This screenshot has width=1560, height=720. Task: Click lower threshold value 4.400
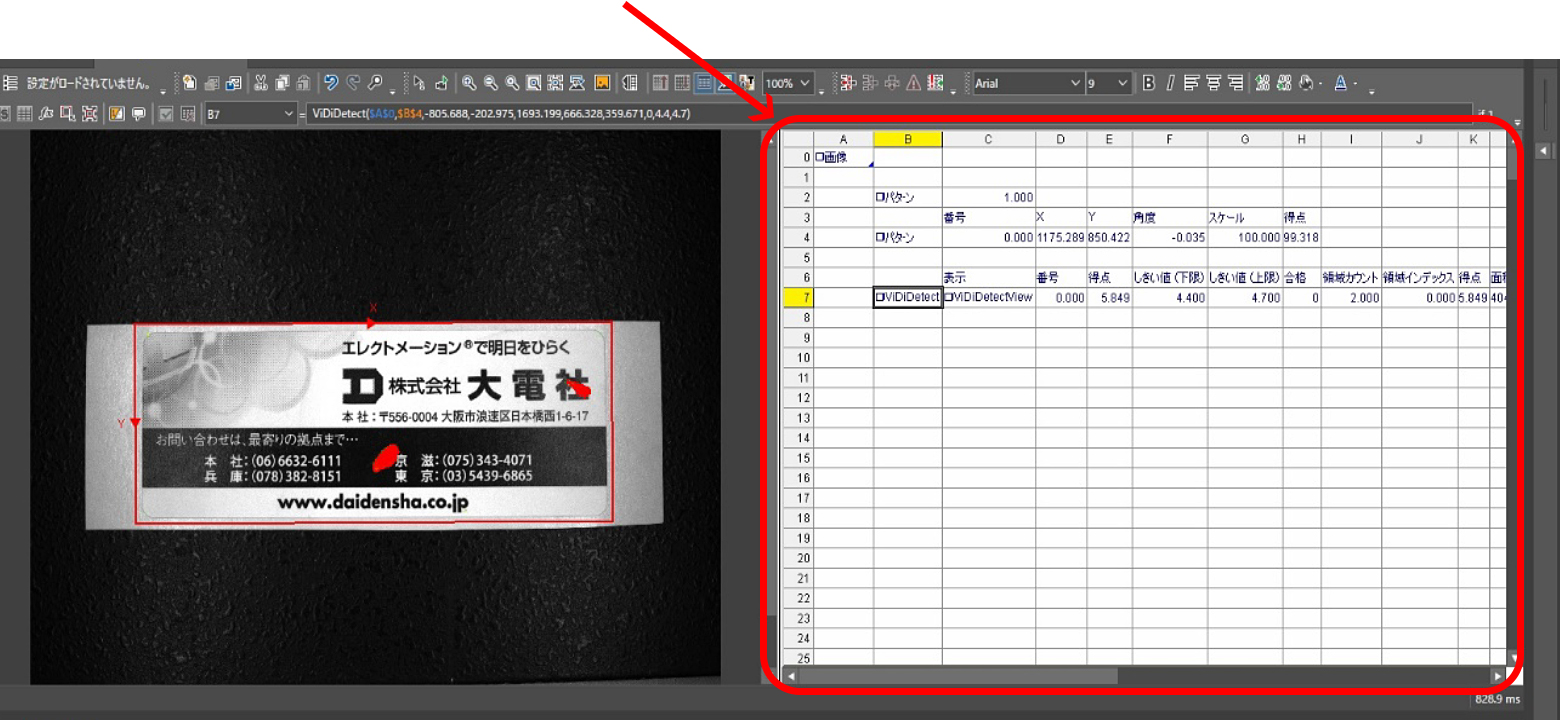pyautogui.click(x=1169, y=297)
